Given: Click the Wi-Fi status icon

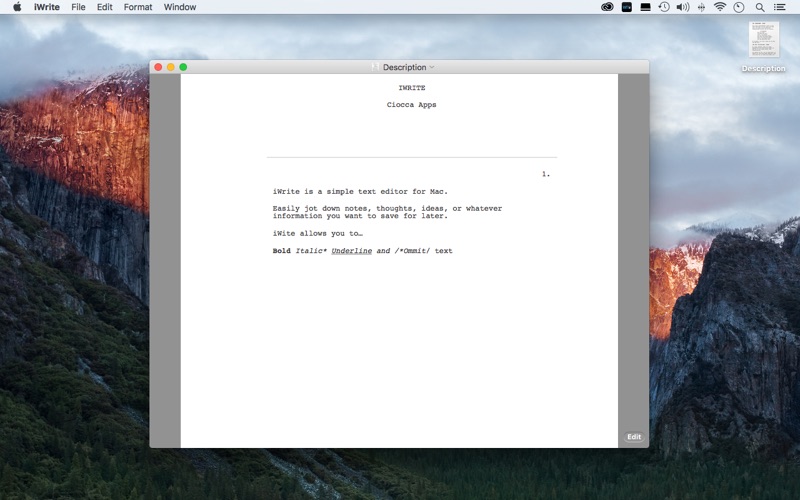Looking at the screenshot, I should (x=720, y=7).
